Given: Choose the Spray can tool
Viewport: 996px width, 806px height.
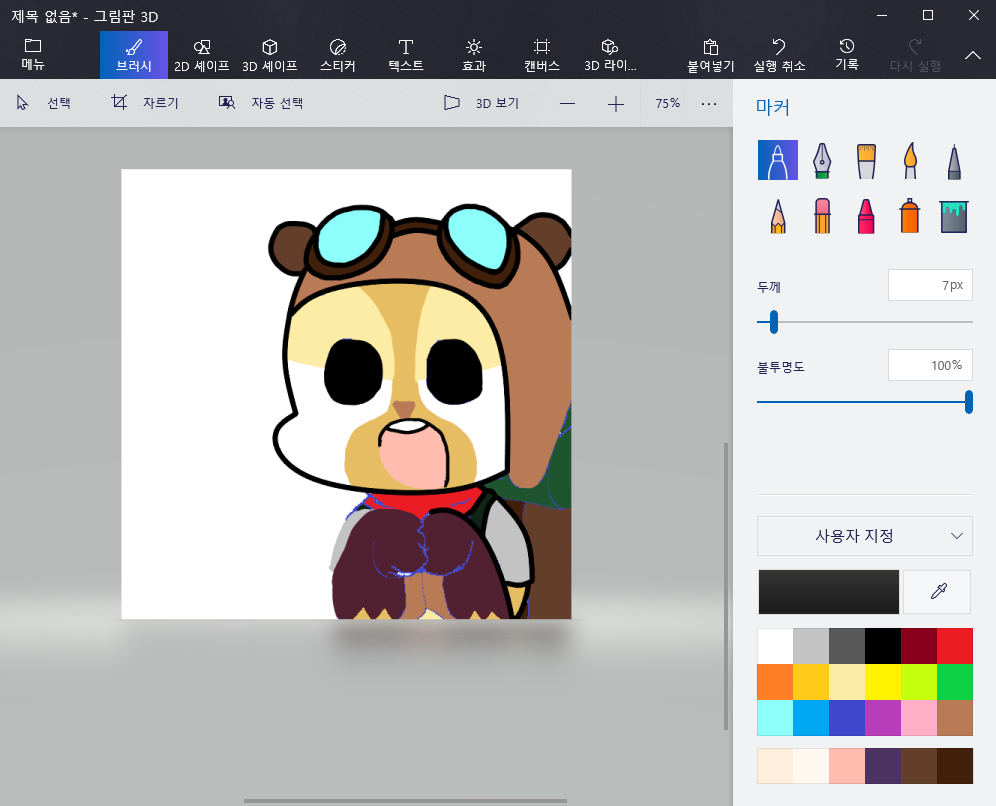Looking at the screenshot, I should [910, 215].
